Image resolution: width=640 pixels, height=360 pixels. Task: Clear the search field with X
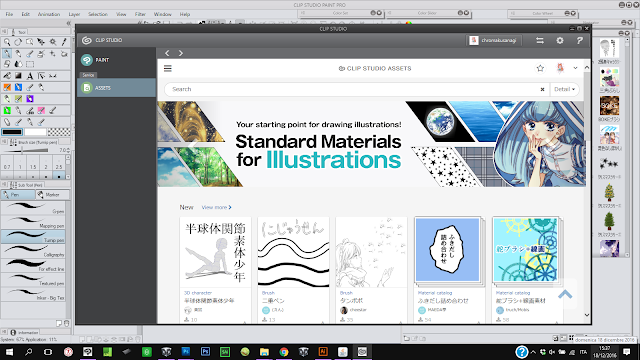tap(542, 89)
